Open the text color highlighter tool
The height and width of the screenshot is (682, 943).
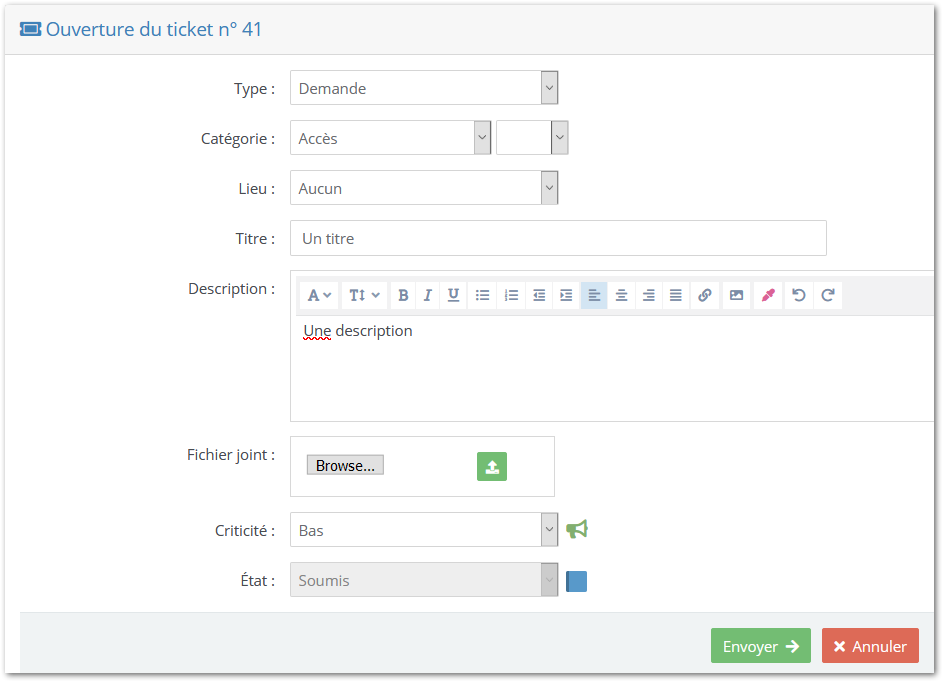[x=768, y=295]
